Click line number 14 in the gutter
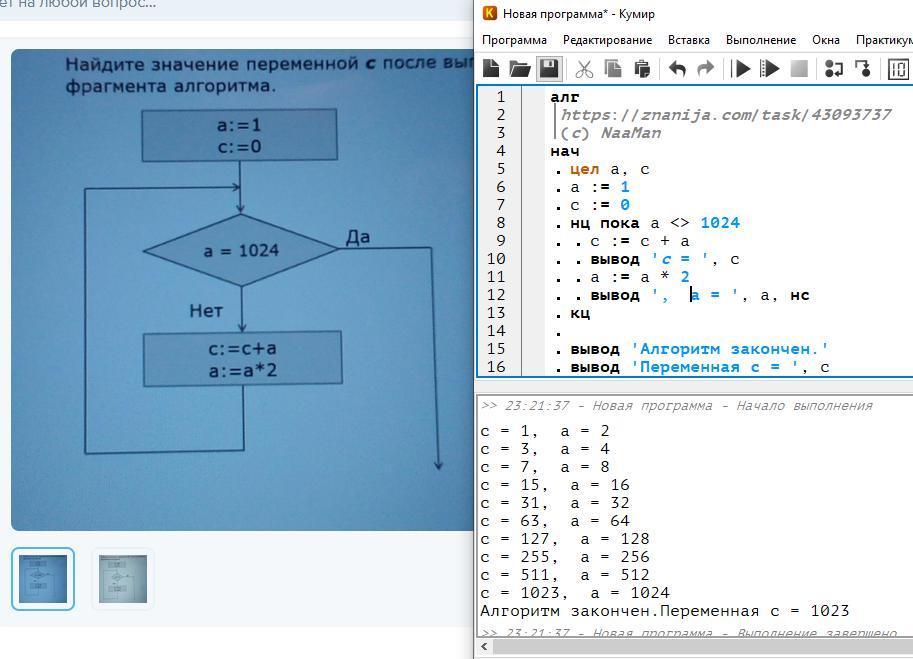 click(x=496, y=331)
